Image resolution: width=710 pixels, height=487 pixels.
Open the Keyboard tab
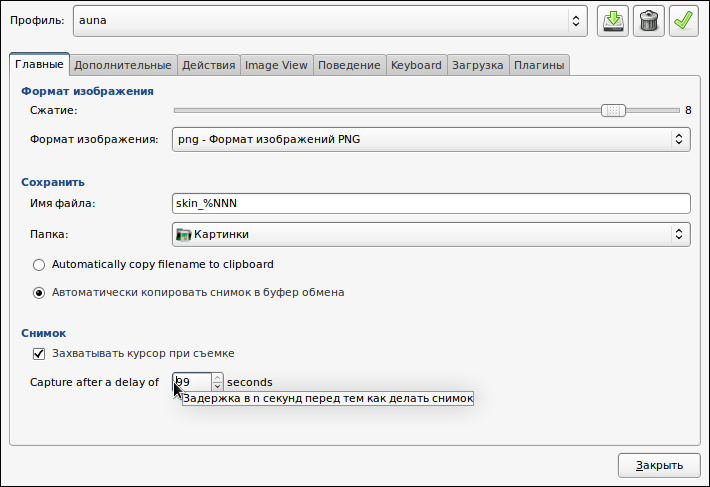416,65
